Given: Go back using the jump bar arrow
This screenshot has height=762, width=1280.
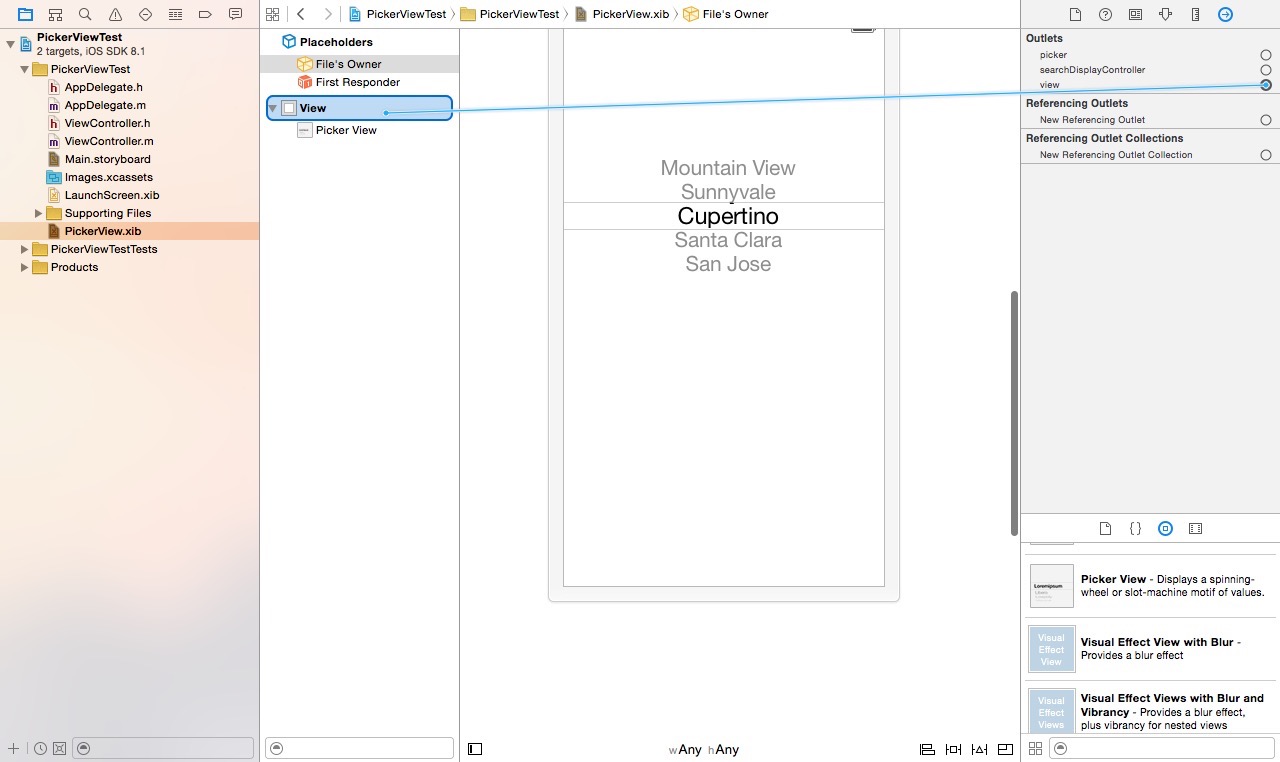Looking at the screenshot, I should (x=301, y=14).
